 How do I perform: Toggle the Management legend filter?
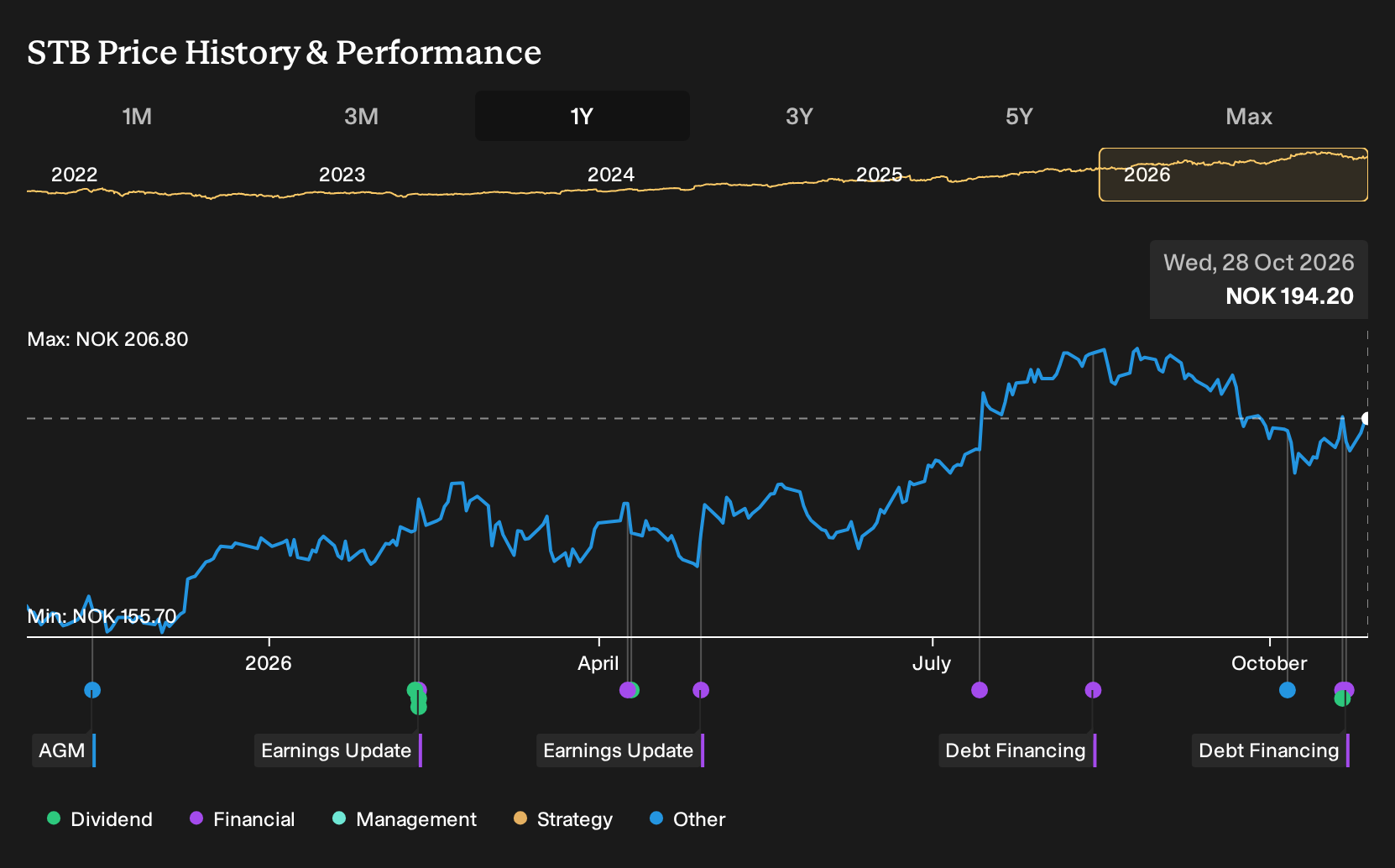405,819
